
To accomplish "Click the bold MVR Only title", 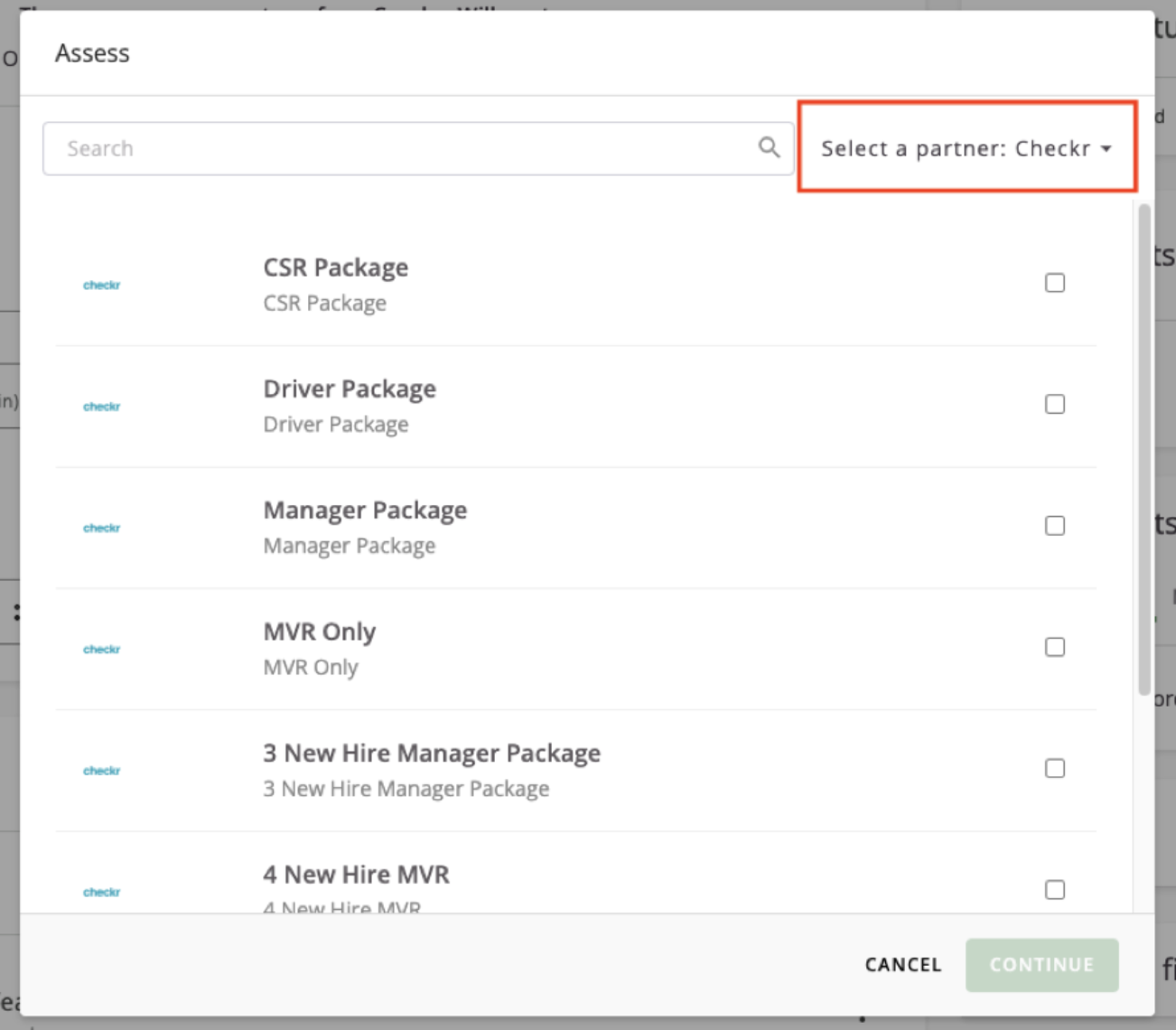I will click(x=319, y=632).
